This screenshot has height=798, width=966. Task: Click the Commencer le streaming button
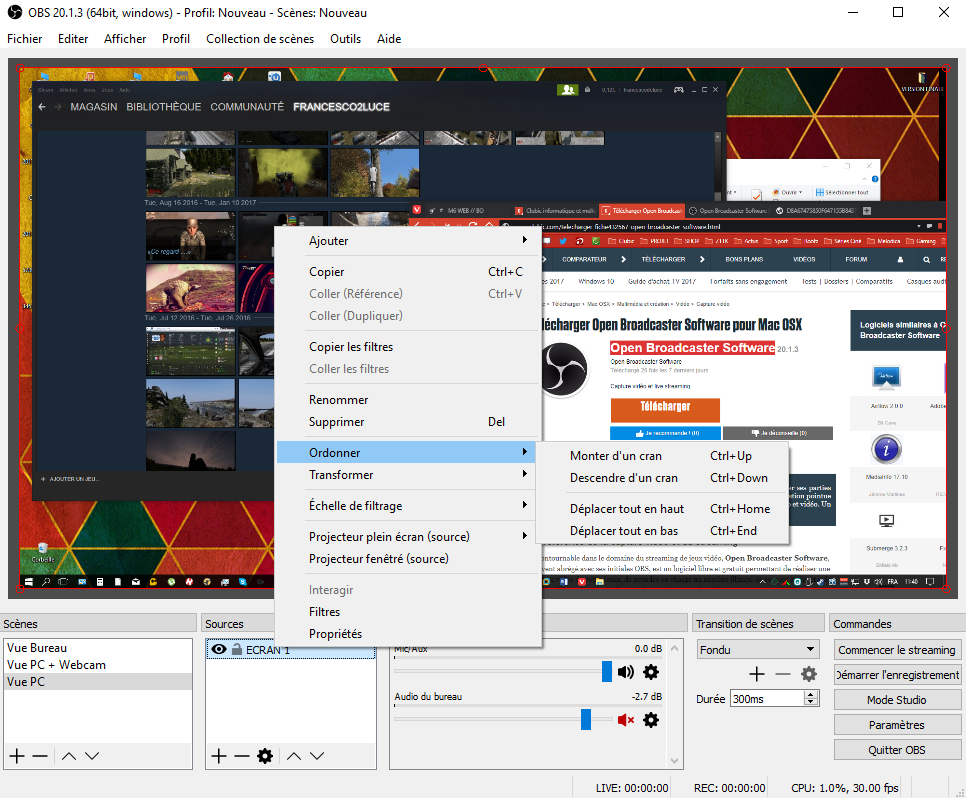click(897, 650)
